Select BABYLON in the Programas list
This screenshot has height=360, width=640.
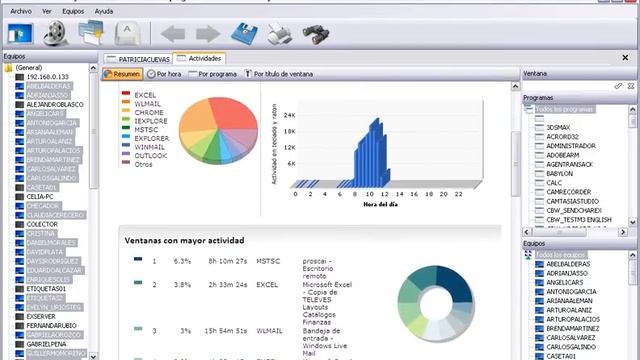[x=560, y=174]
